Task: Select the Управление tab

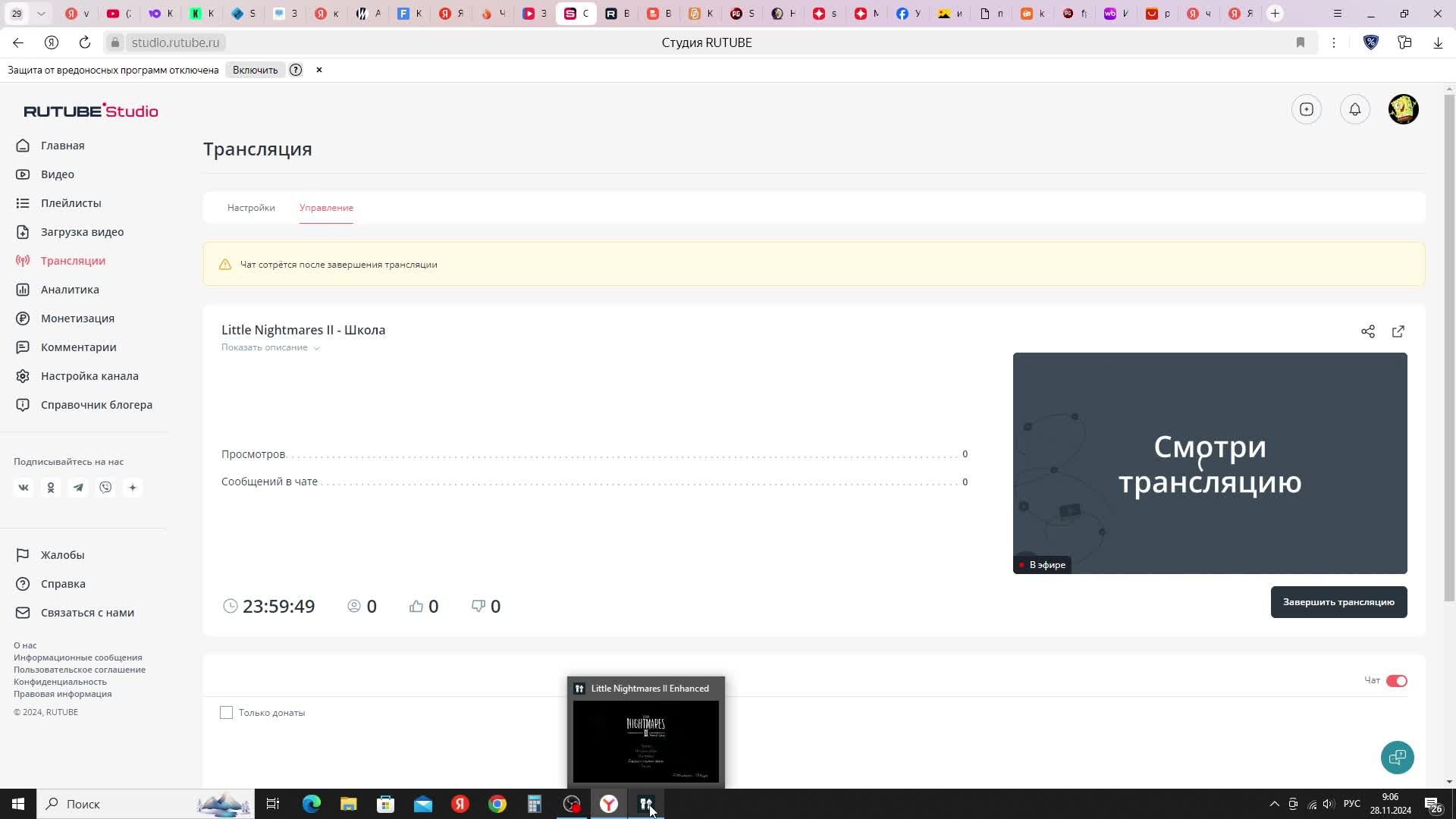Action: tap(326, 208)
